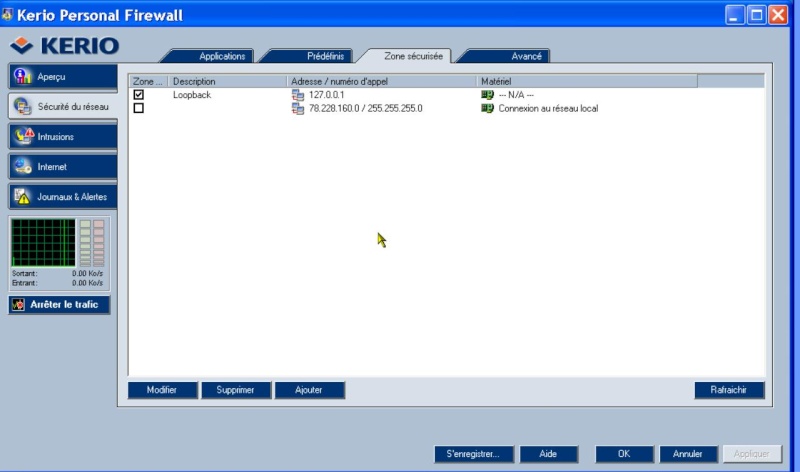Click the 127.0.0.1 address icon
Screen dimensions: 800x472
297,95
